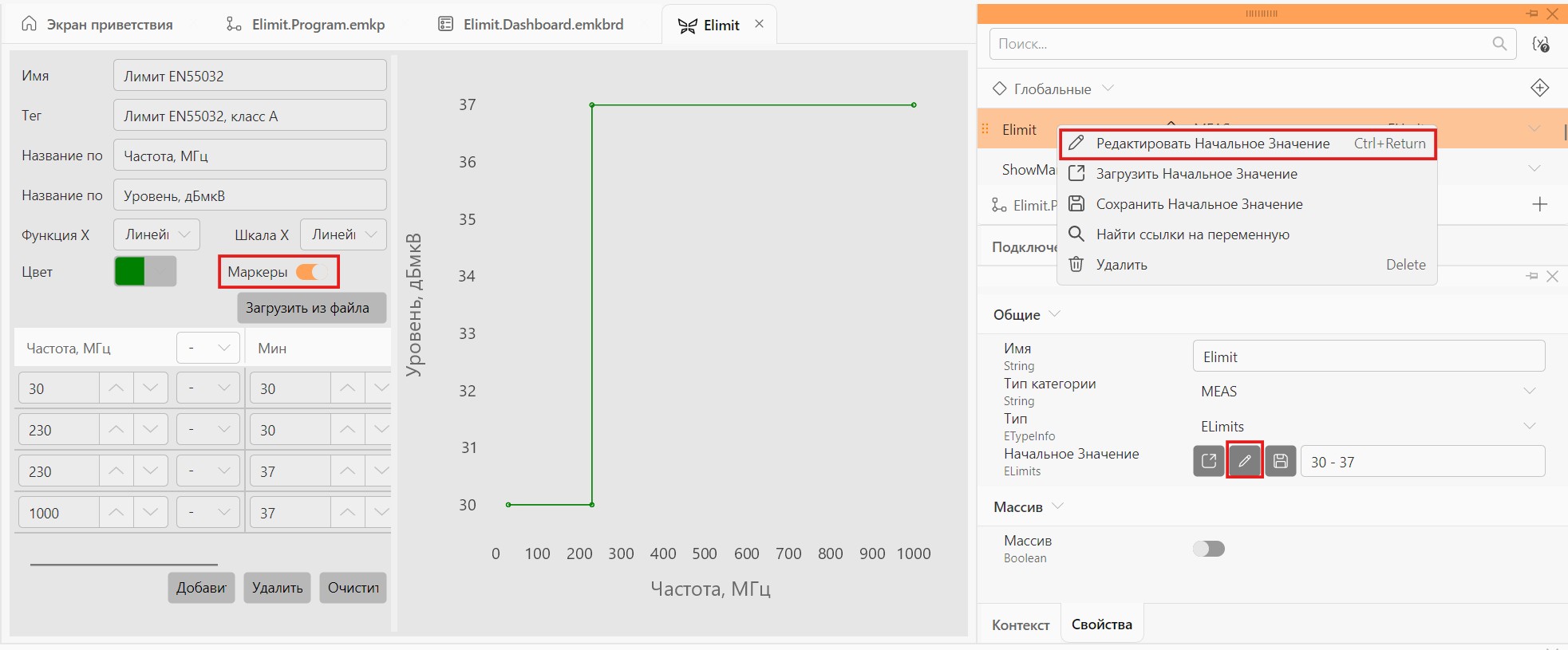Open the green Цвет color swatch
This screenshot has width=1568, height=650.
145,271
